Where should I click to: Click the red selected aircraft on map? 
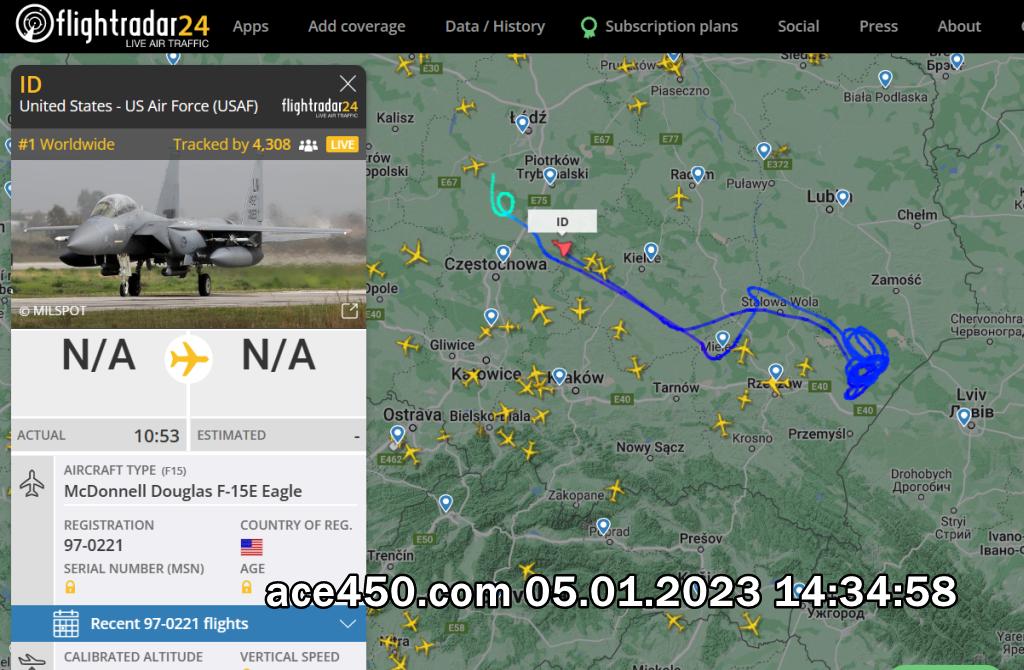562,247
